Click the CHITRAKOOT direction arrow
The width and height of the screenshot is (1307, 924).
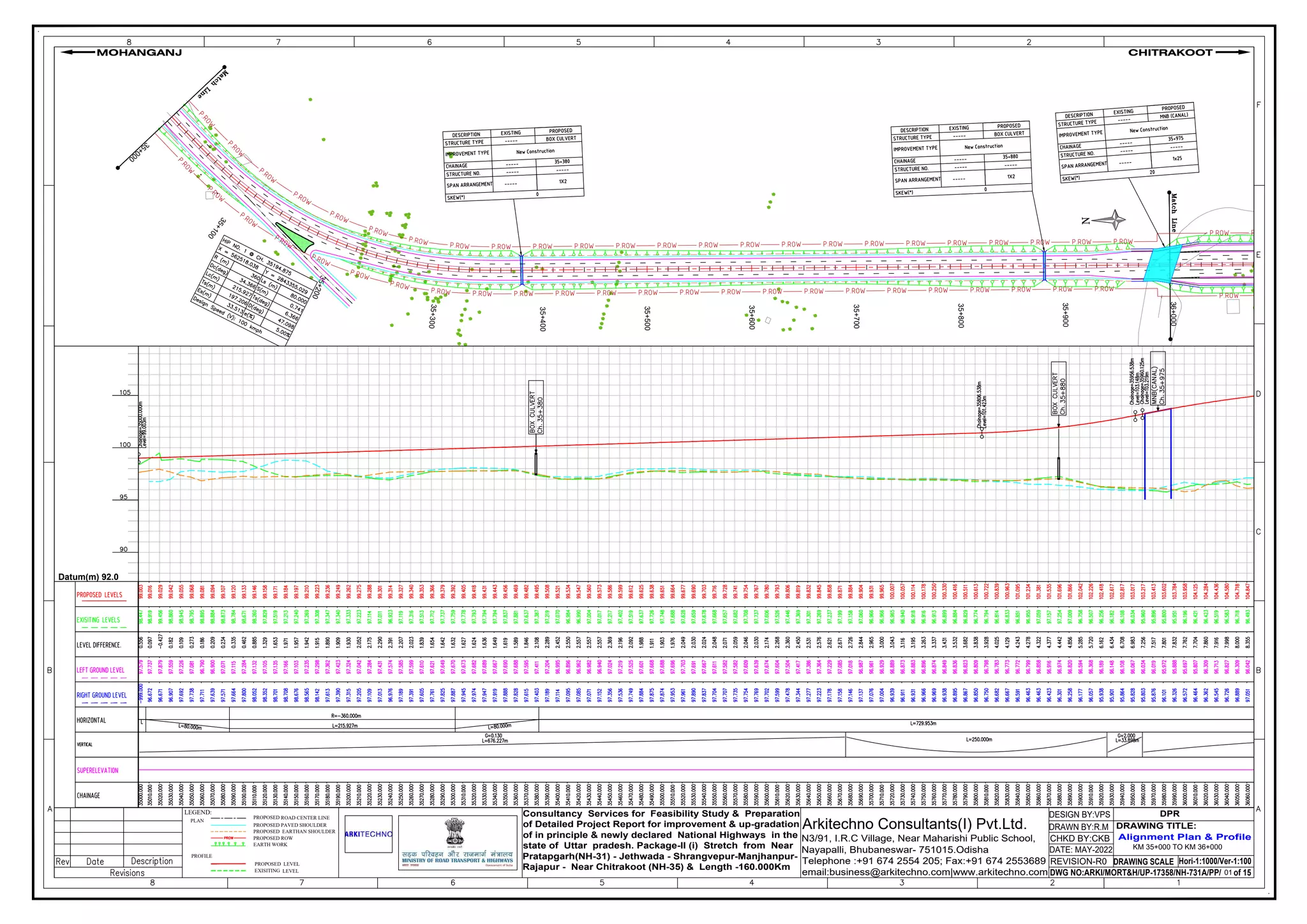(x=1232, y=52)
